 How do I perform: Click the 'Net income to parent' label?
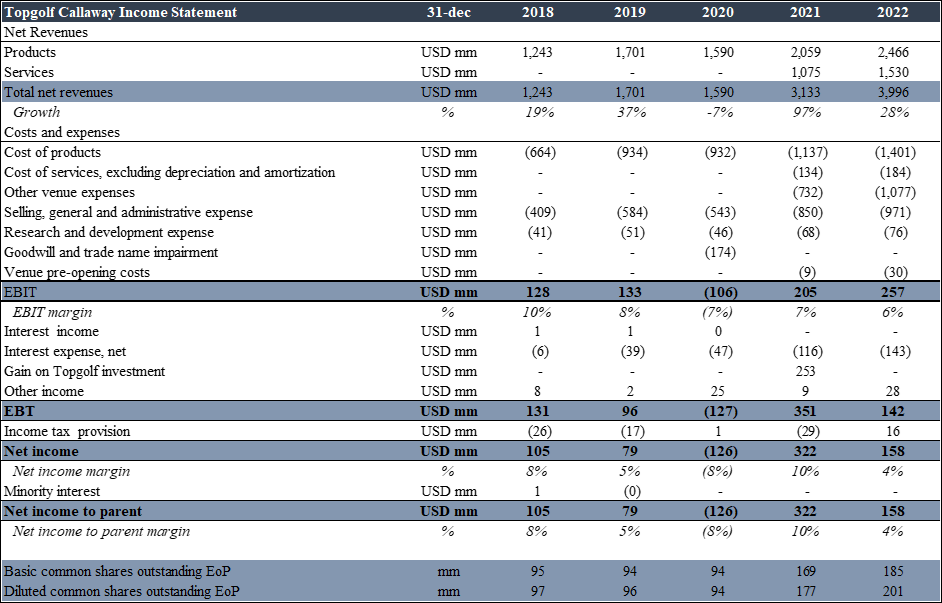tap(73, 512)
